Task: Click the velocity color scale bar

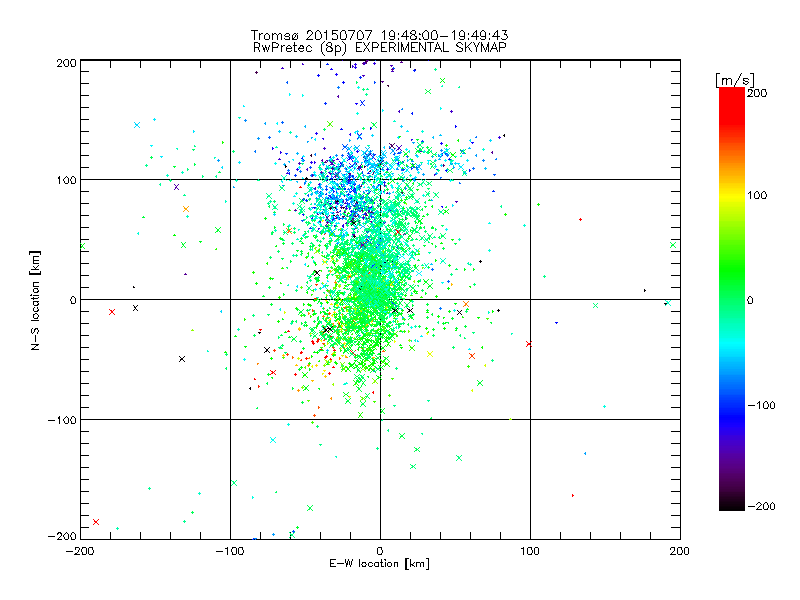Action: (732, 298)
